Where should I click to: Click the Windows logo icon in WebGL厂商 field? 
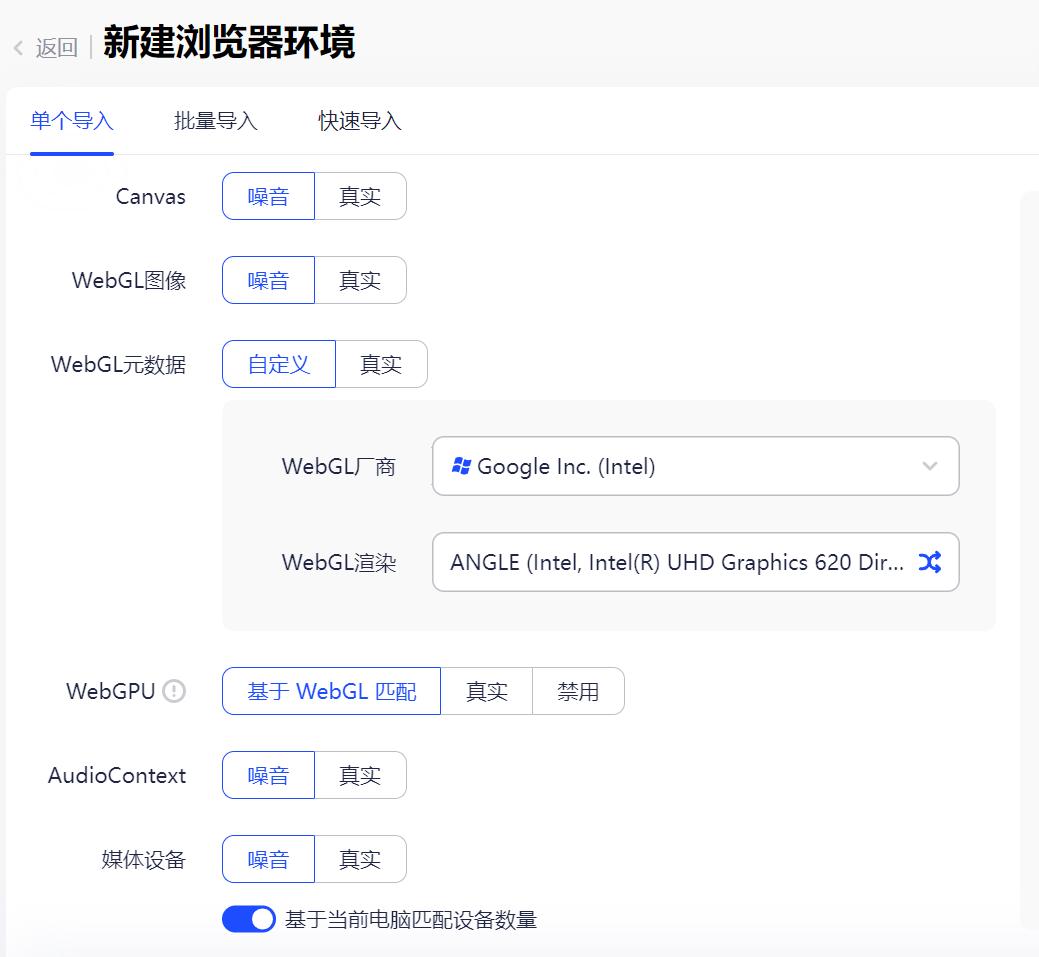(461, 466)
